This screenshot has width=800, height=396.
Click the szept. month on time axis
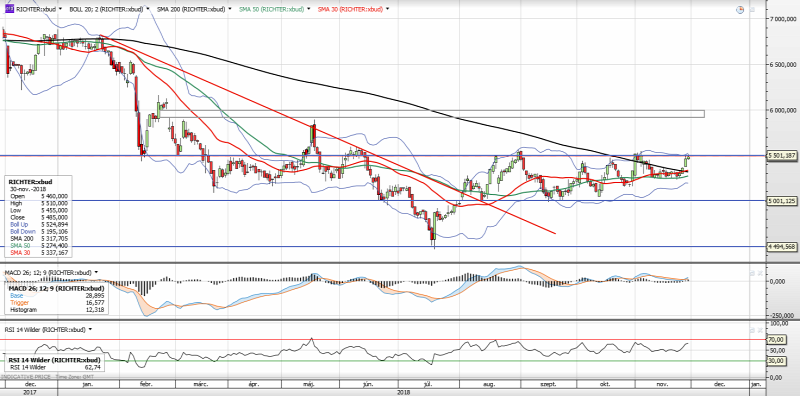pyautogui.click(x=549, y=383)
